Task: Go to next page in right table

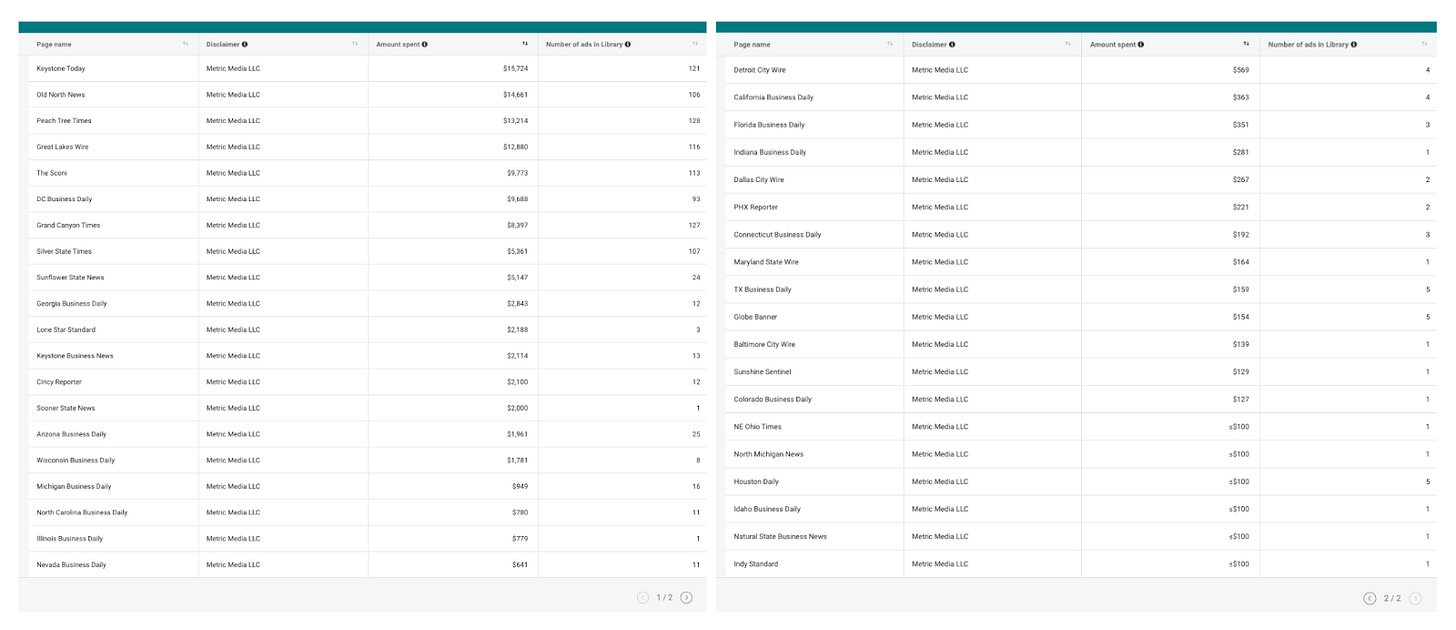Action: (1415, 598)
